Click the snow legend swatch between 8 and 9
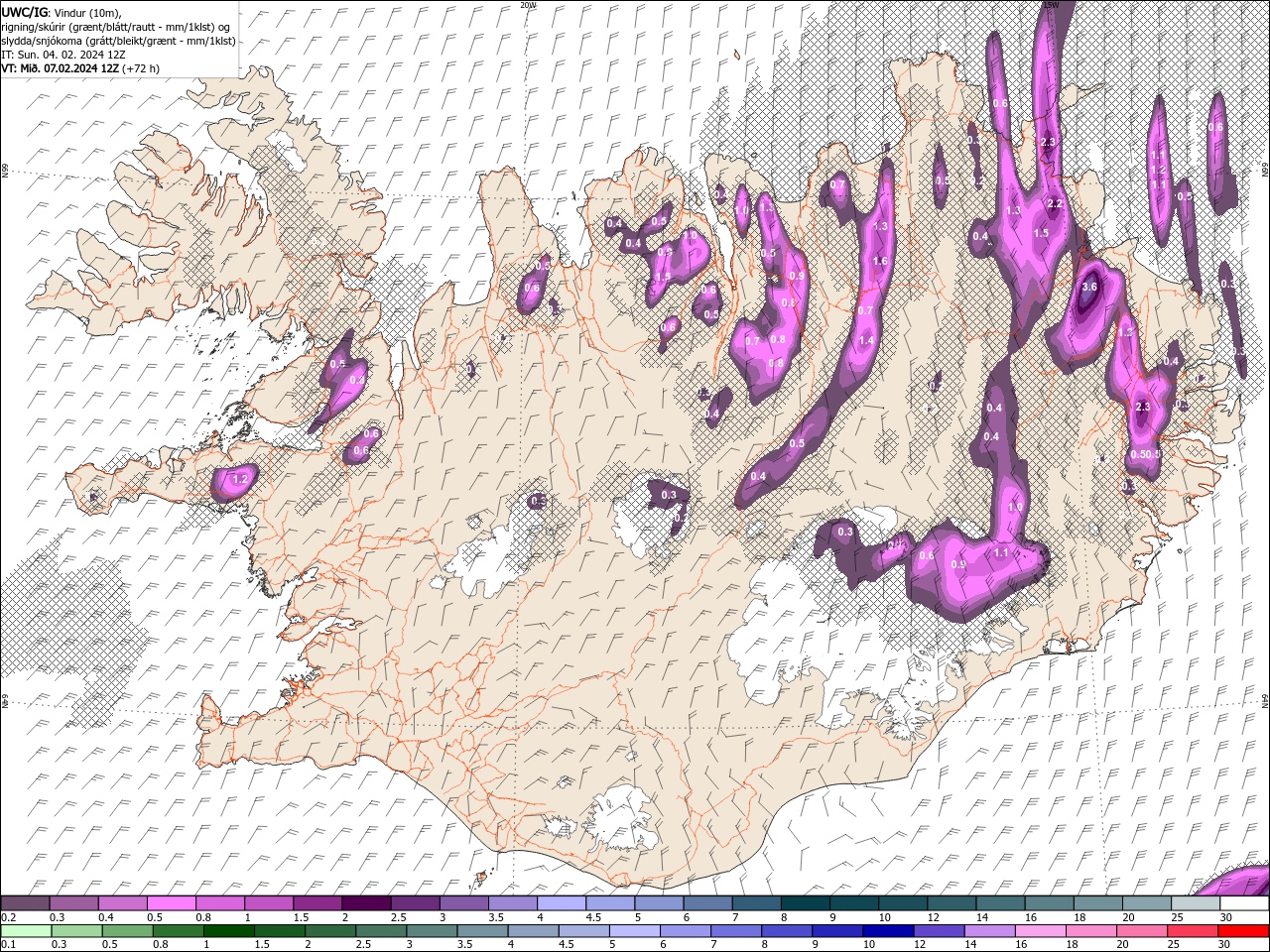Image resolution: width=1270 pixels, height=952 pixels. pyautogui.click(x=805, y=903)
